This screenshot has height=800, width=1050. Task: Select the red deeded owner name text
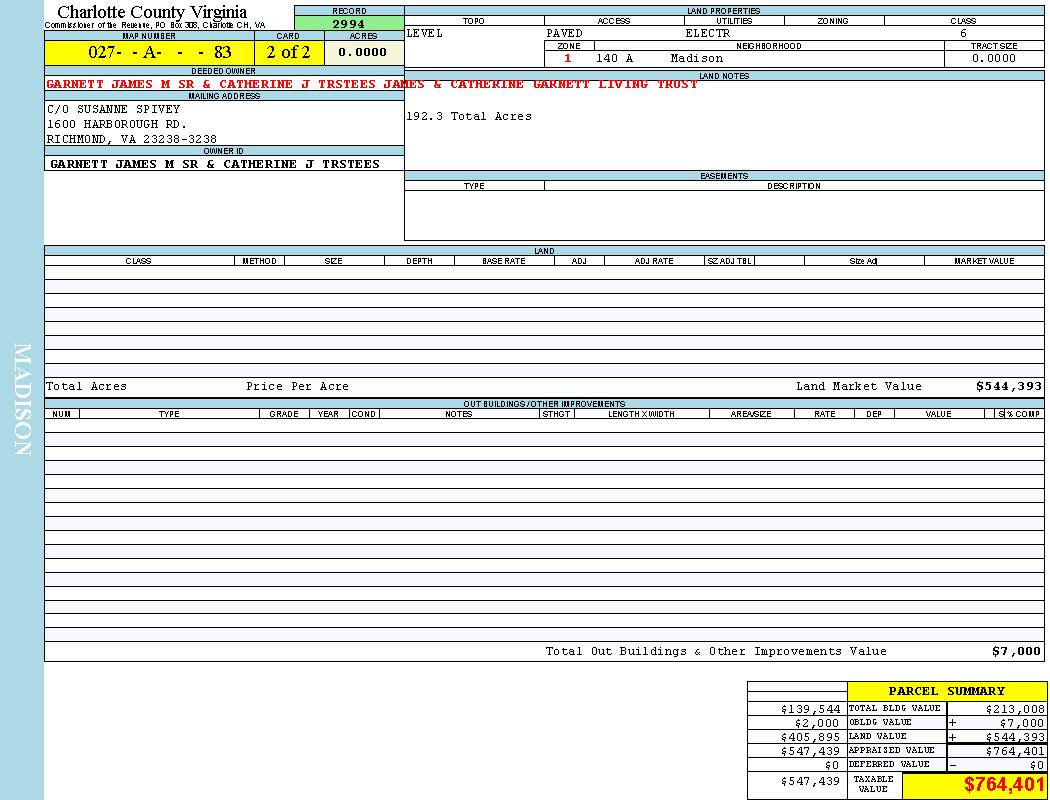tap(372, 84)
